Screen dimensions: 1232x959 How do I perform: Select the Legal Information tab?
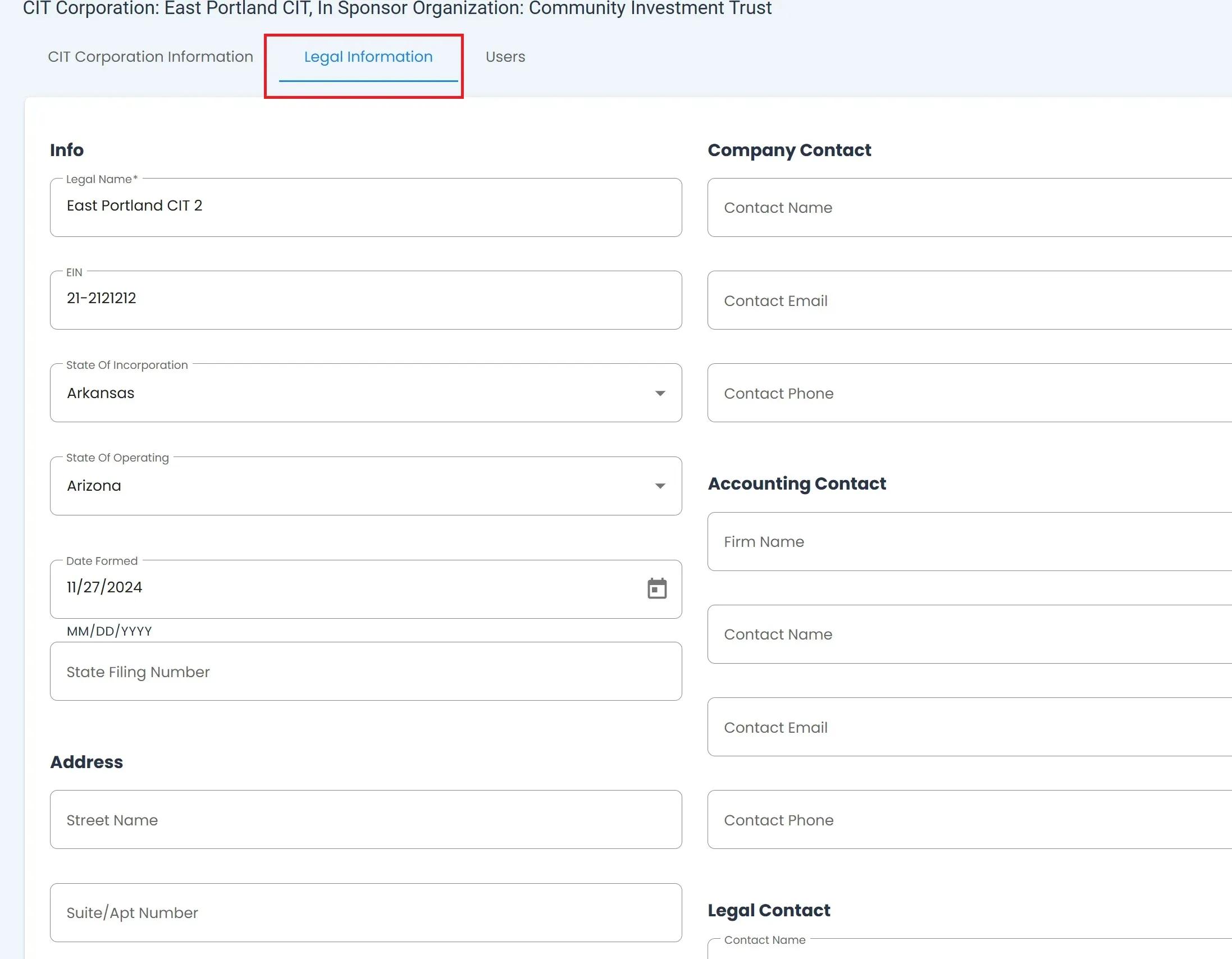[368, 57]
